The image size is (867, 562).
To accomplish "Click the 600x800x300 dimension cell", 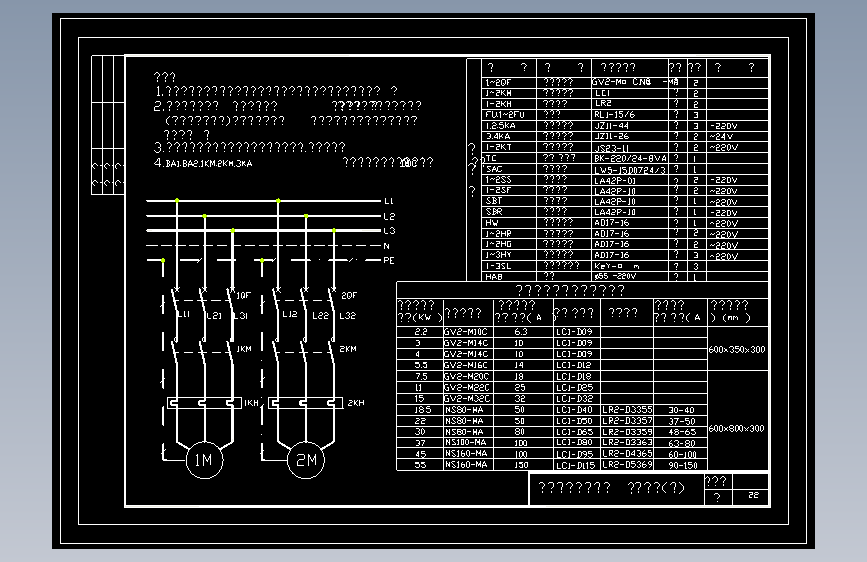I will tap(737, 428).
